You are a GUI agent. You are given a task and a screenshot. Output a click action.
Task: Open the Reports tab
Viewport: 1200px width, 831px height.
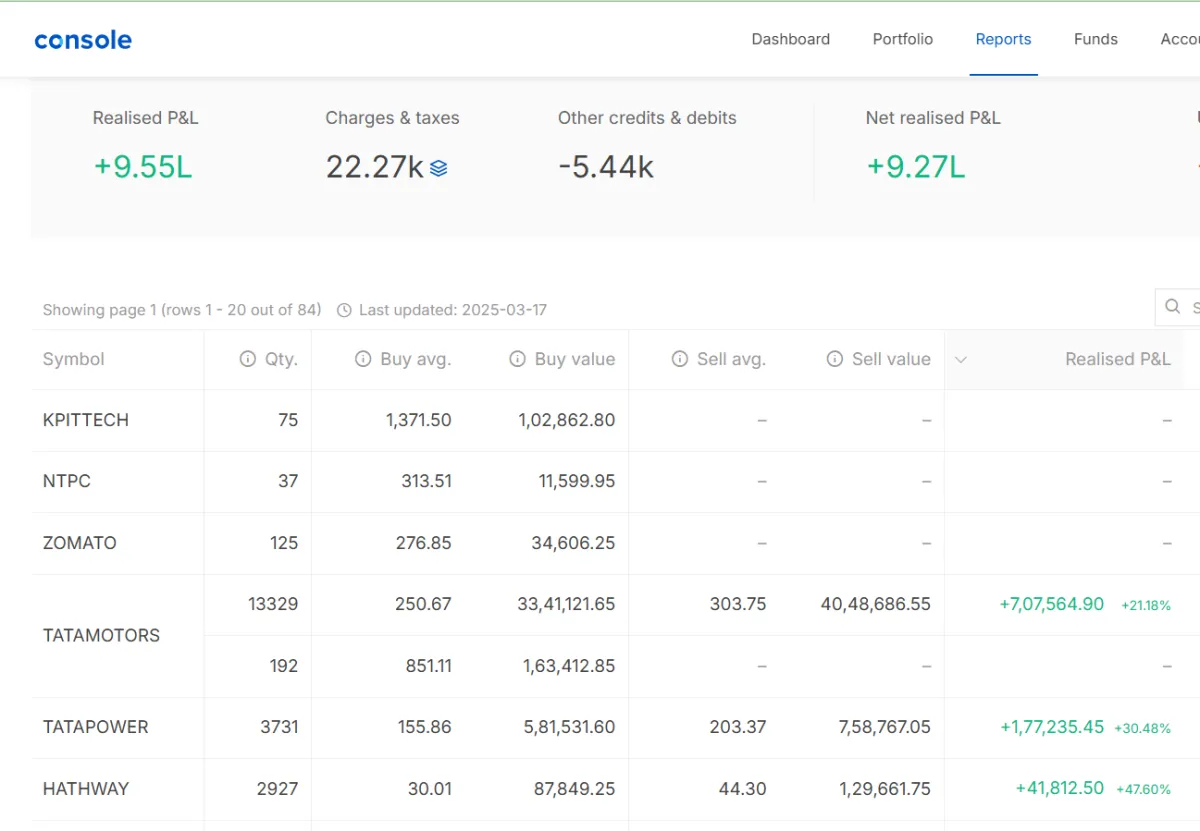[x=1003, y=39]
